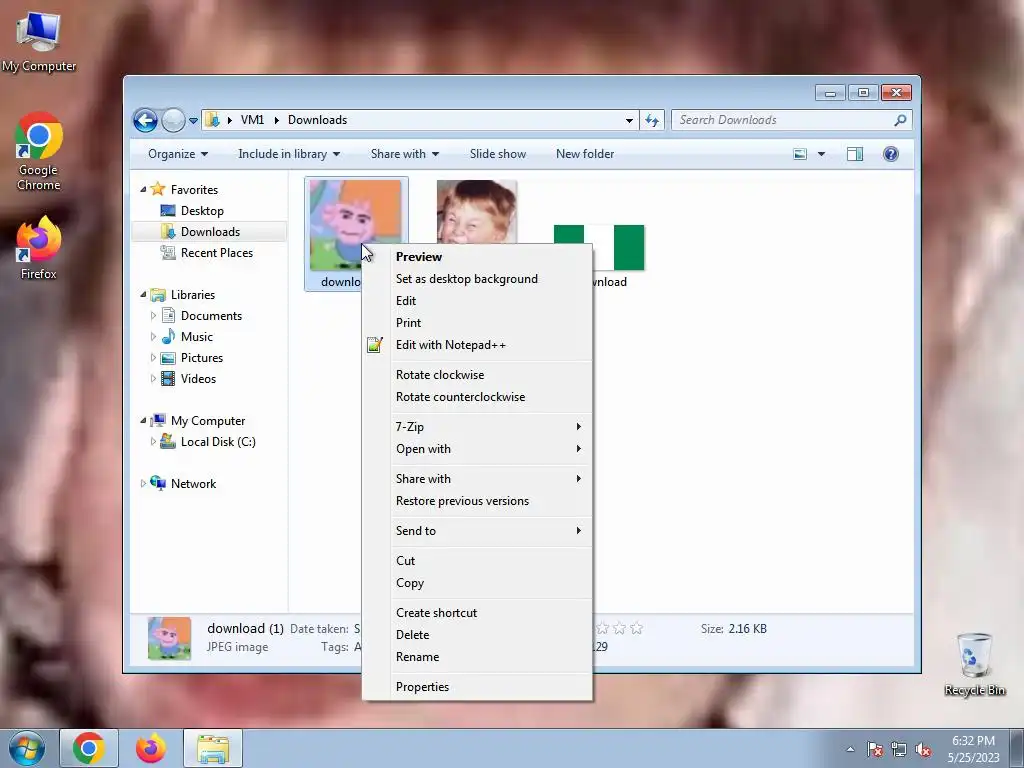Open Google Chrome desktop shortcut
Screen dimensions: 1024x768
39,152
